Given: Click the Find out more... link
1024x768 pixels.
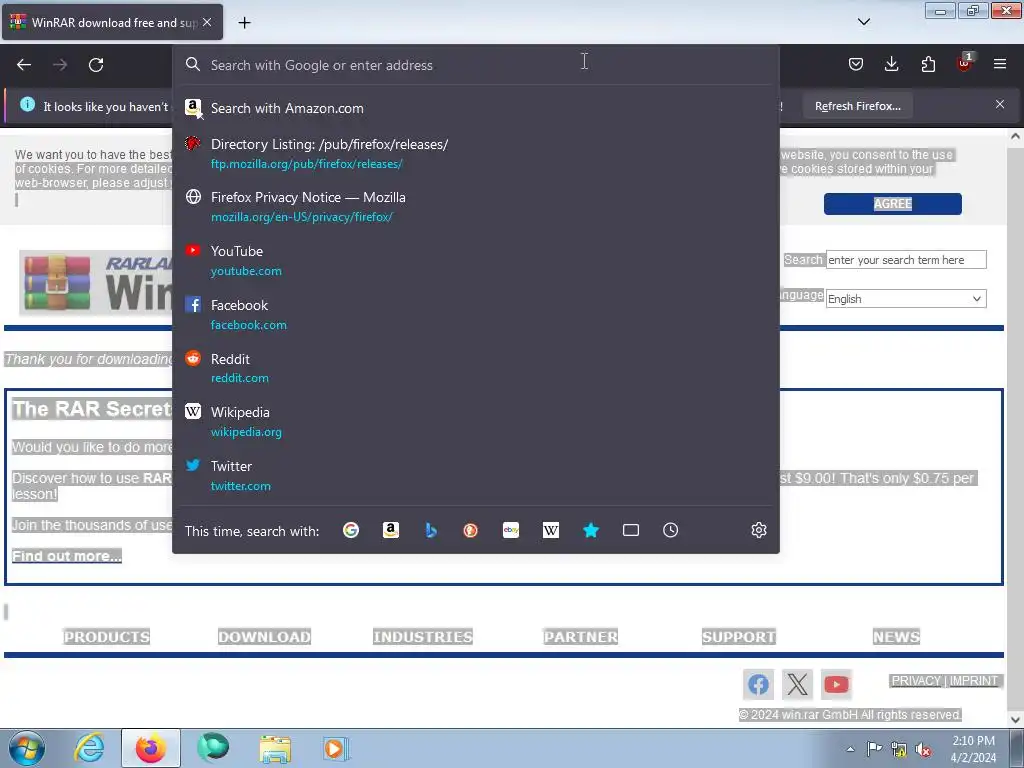Looking at the screenshot, I should (x=67, y=556).
